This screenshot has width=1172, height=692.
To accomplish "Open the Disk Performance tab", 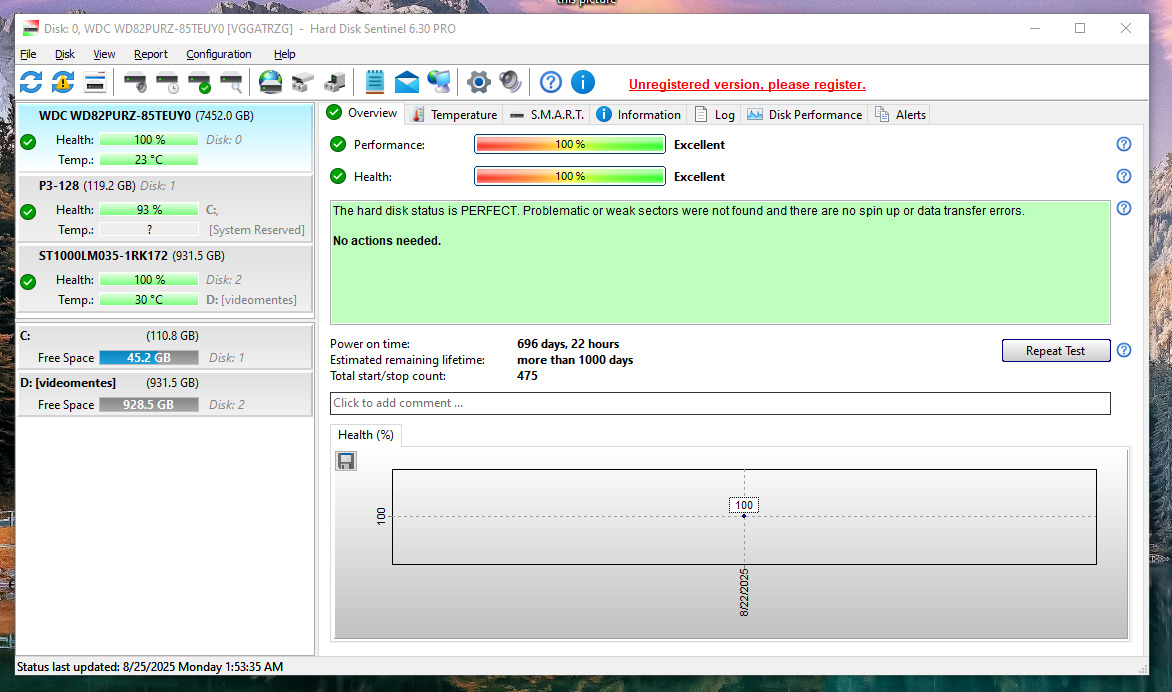I will pyautogui.click(x=805, y=114).
